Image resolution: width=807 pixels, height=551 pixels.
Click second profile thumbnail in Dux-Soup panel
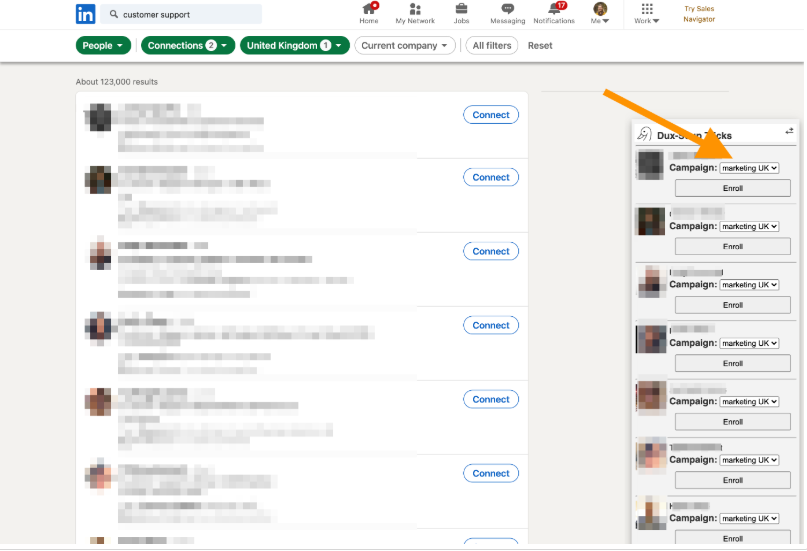(651, 222)
